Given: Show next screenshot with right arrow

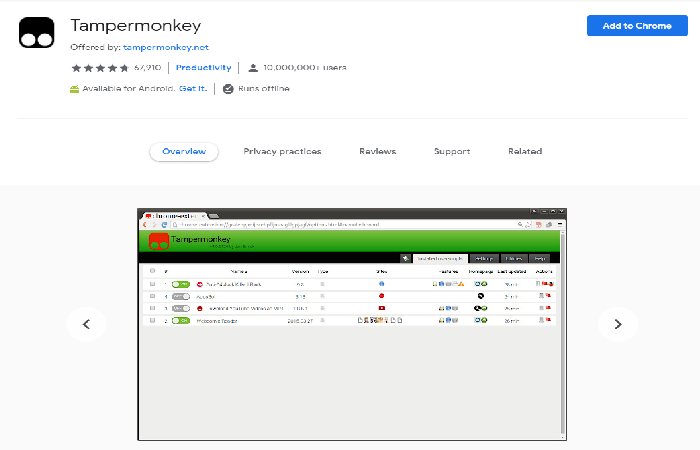Looking at the screenshot, I should (618, 324).
